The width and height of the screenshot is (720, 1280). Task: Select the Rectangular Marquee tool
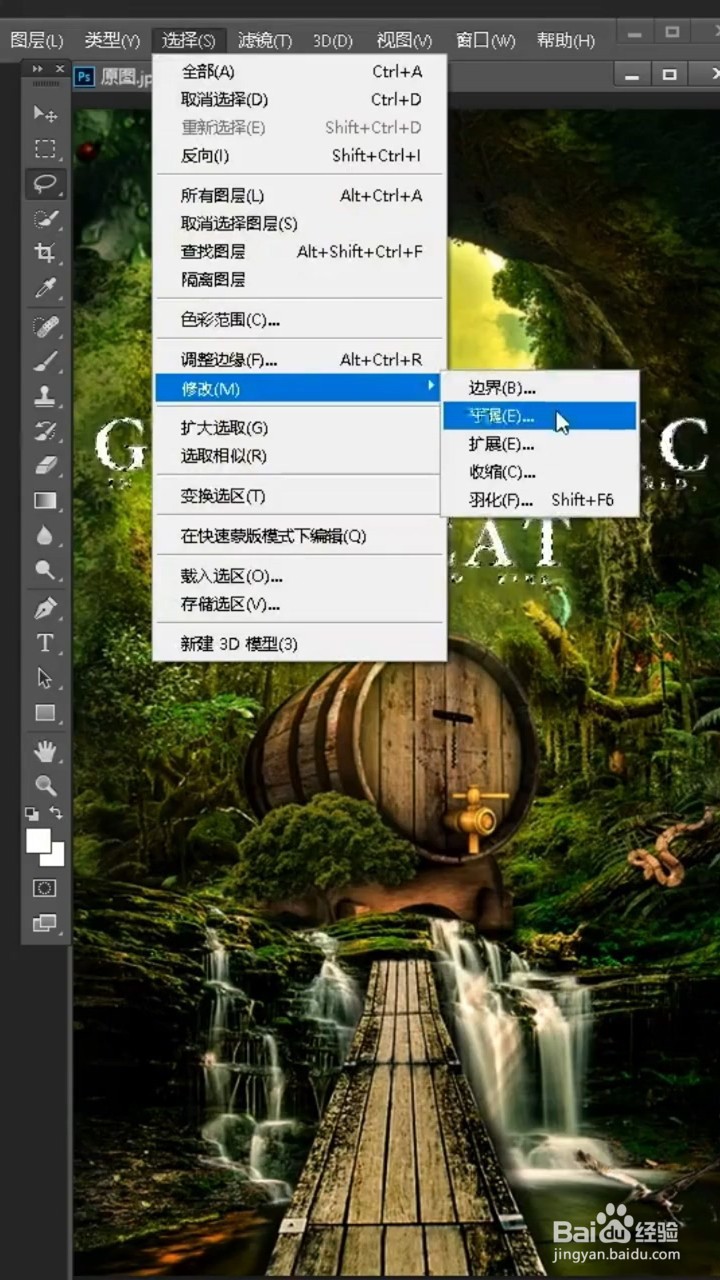(x=45, y=149)
